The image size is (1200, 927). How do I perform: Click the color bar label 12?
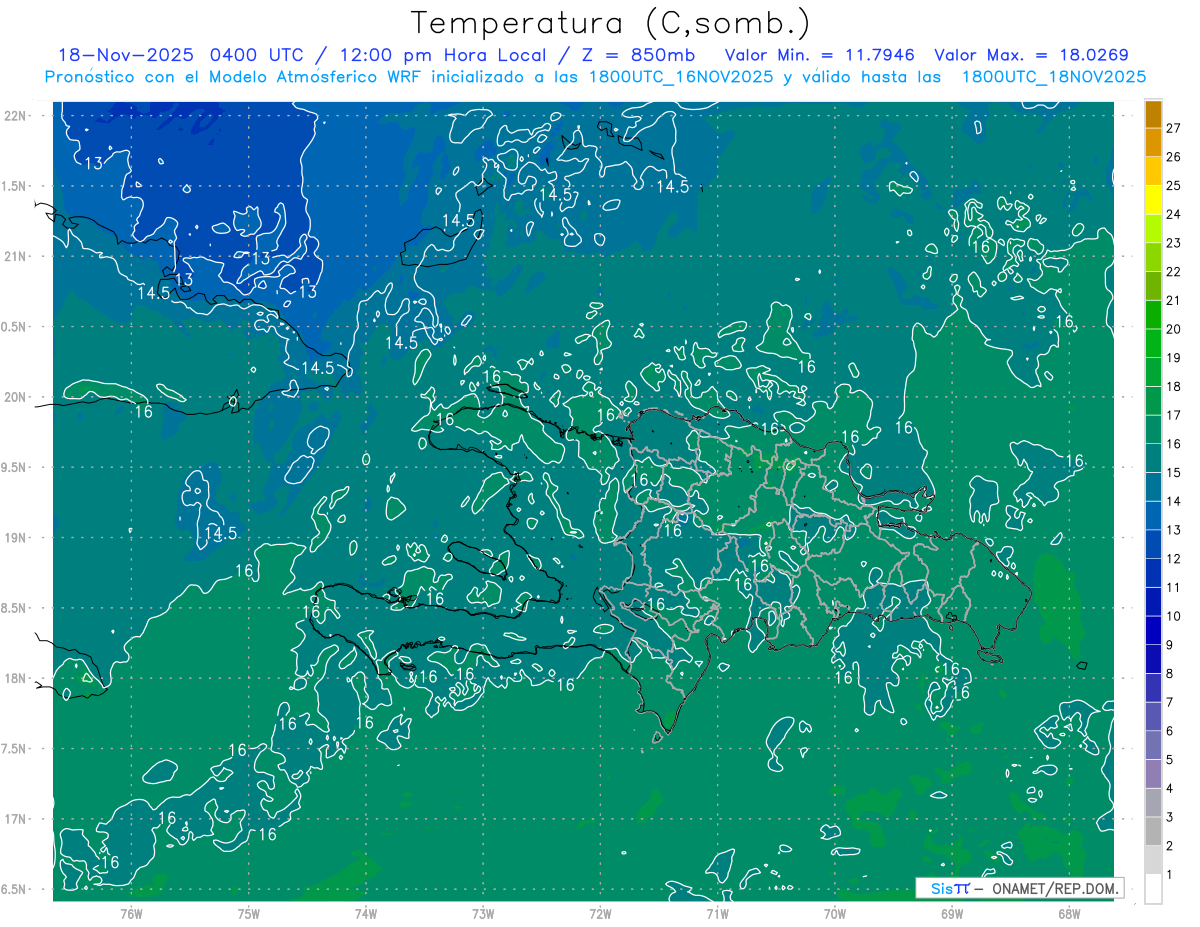pyautogui.click(x=1174, y=559)
